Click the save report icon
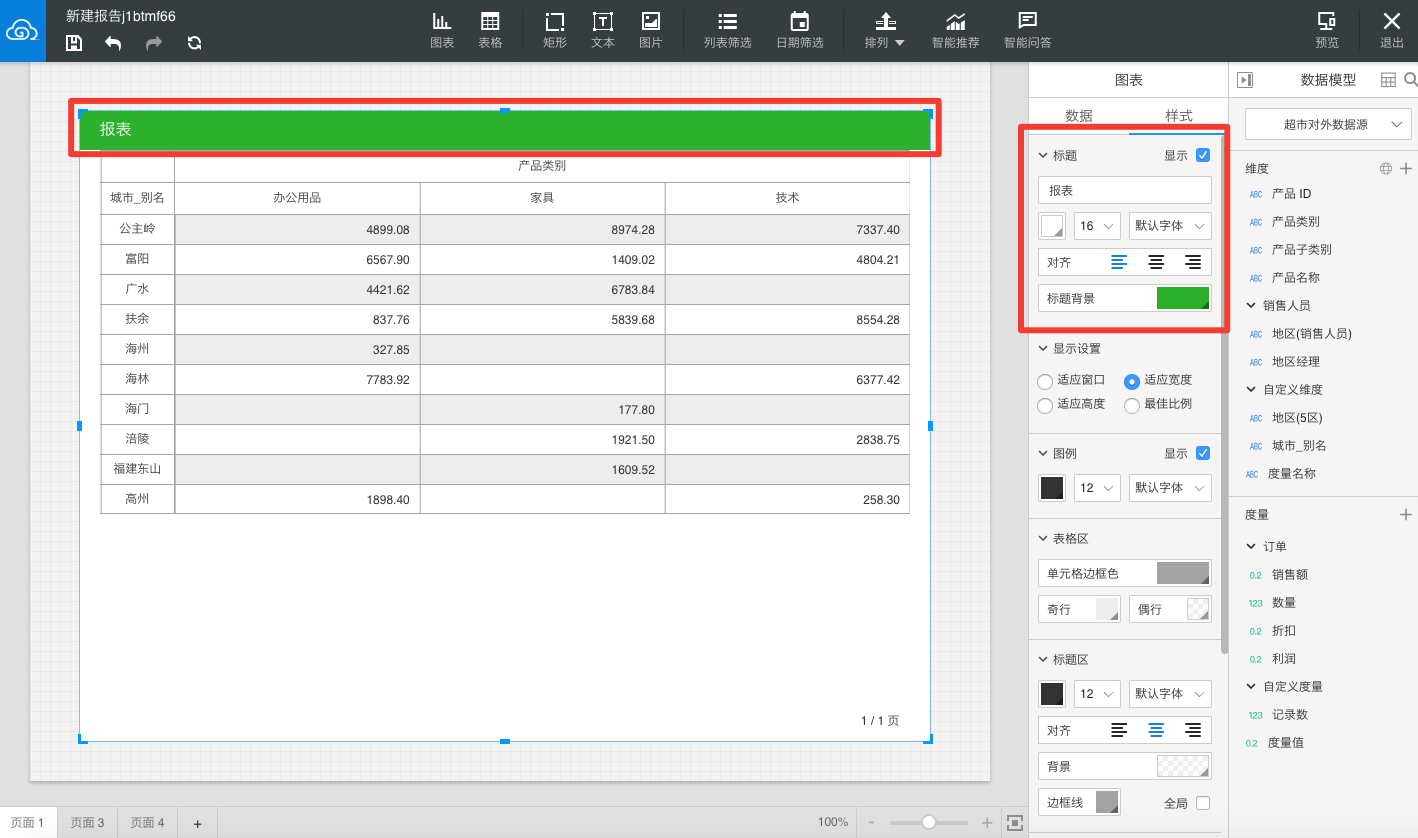The width and height of the screenshot is (1418, 838). pyautogui.click(x=74, y=42)
